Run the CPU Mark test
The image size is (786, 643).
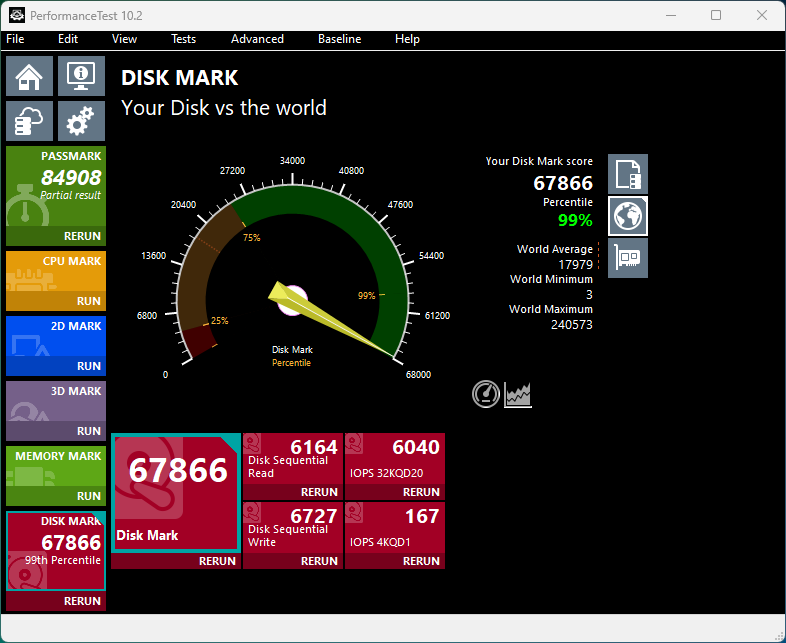[x=88, y=301]
